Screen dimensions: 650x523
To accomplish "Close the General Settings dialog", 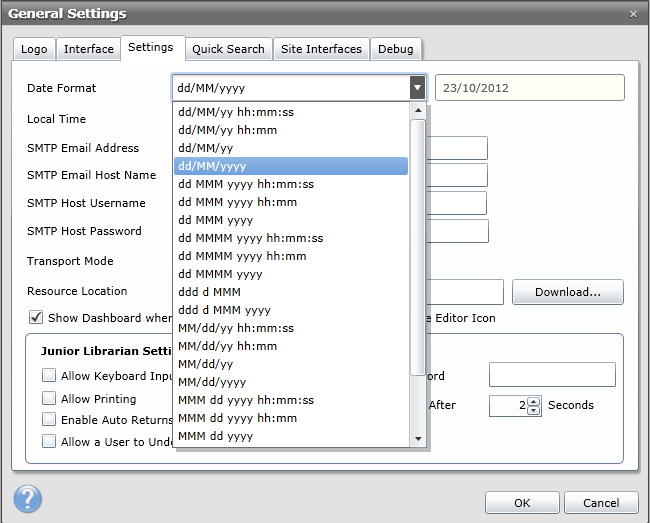I will click(x=633, y=14).
